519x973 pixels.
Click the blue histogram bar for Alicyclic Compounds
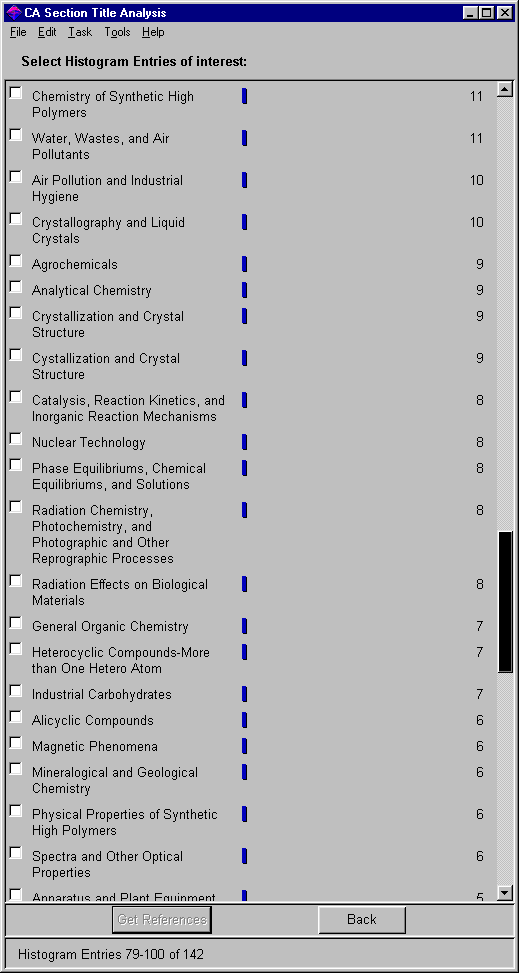(x=245, y=720)
